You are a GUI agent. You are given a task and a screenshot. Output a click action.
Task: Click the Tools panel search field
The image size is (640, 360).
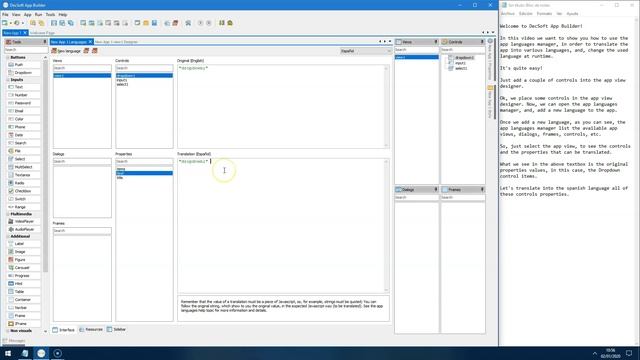(26, 50)
